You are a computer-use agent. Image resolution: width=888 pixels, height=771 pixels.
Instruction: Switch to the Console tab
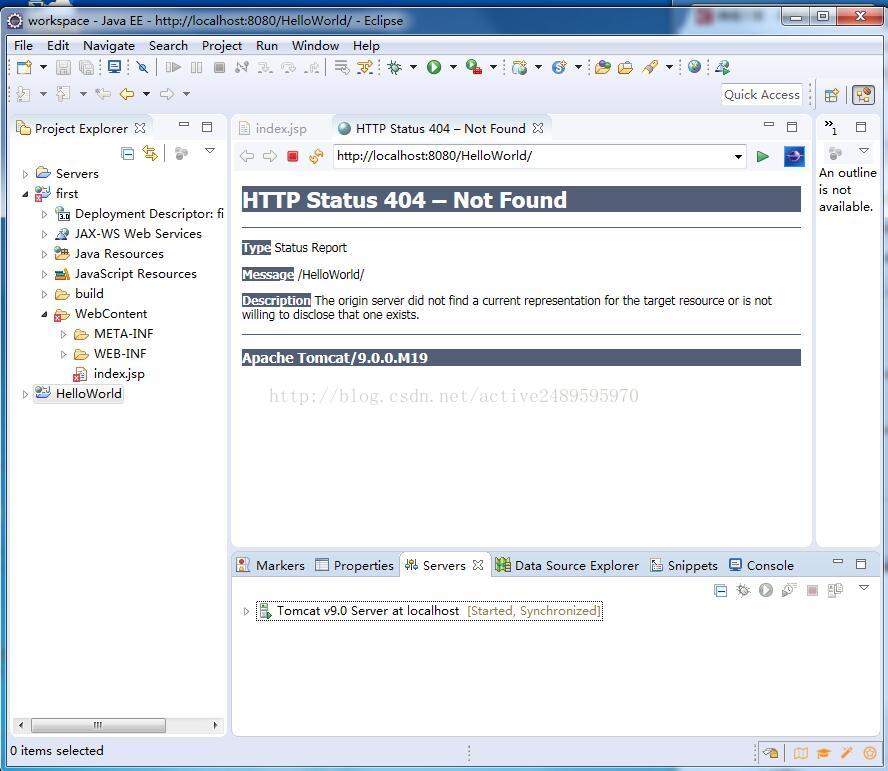761,565
